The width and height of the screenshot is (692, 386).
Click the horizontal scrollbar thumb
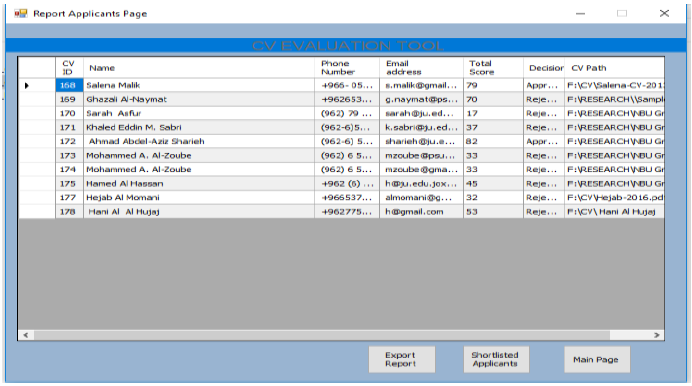tap(322, 335)
